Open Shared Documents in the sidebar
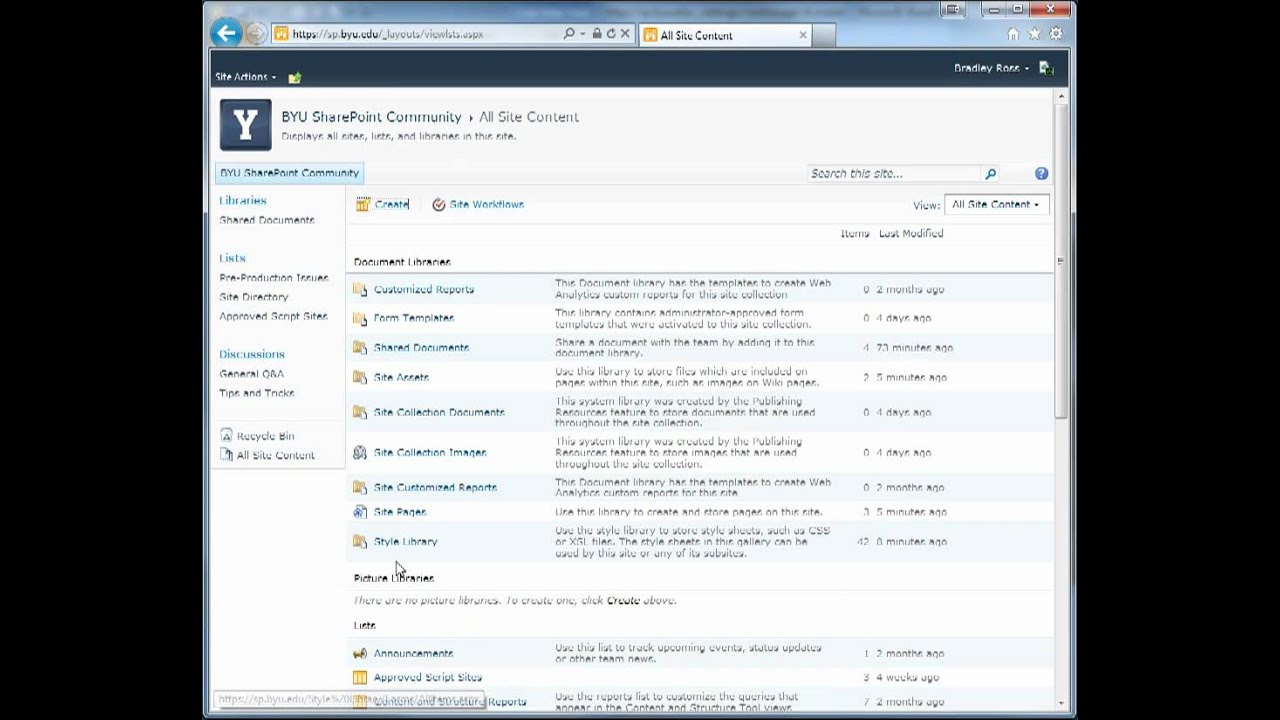The image size is (1280, 720). [267, 220]
